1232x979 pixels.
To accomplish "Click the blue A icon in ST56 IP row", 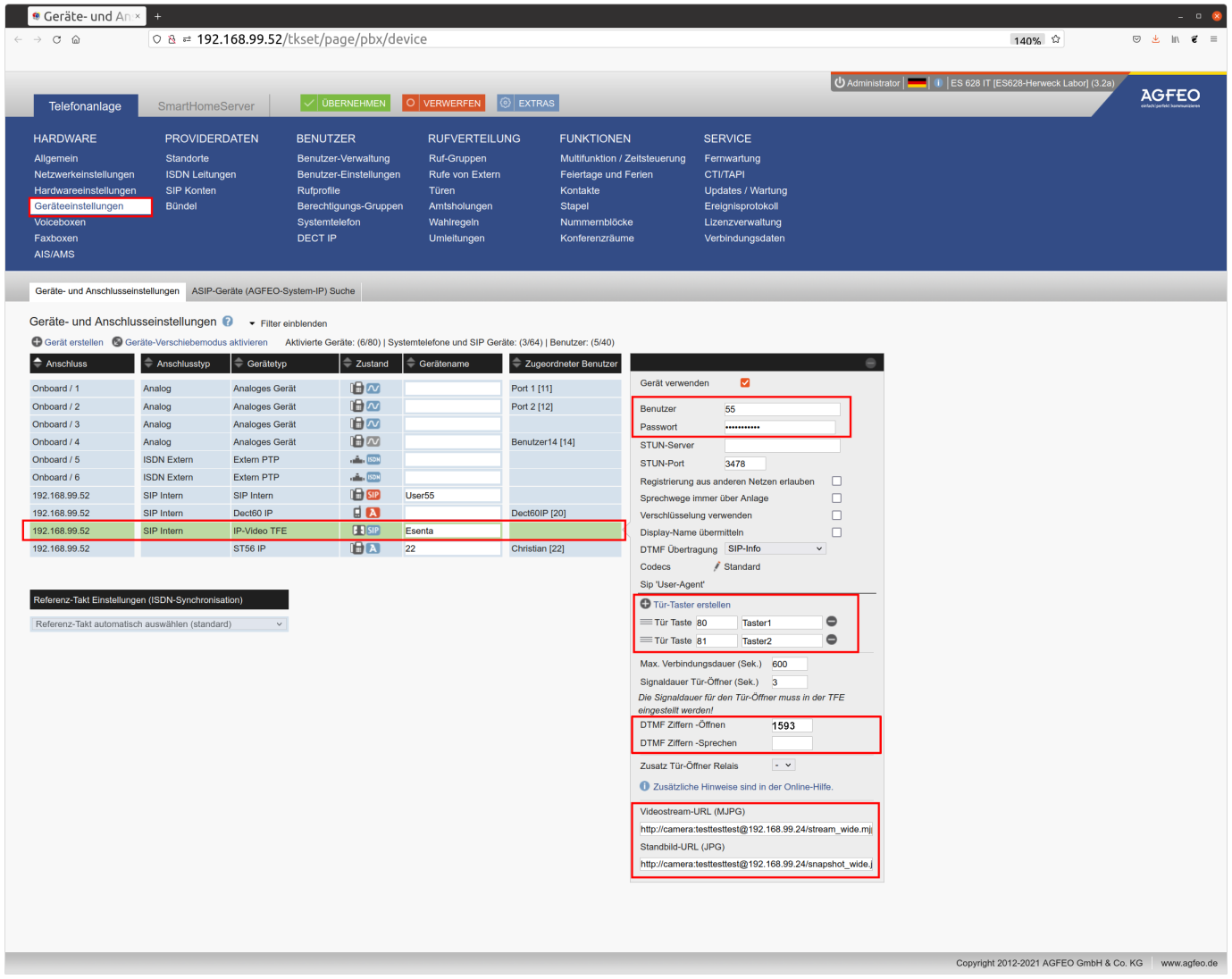I will (373, 548).
